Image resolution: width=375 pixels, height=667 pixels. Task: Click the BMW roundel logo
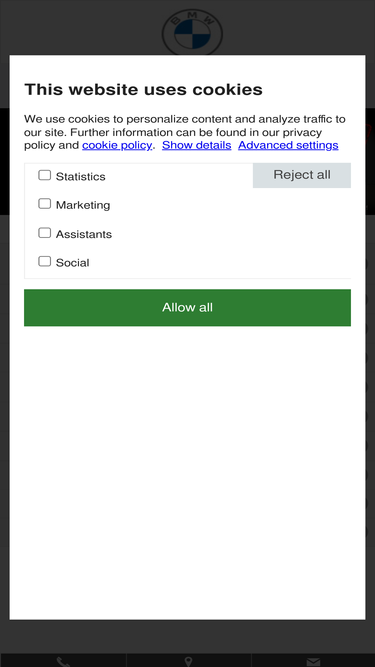[x=192, y=32]
